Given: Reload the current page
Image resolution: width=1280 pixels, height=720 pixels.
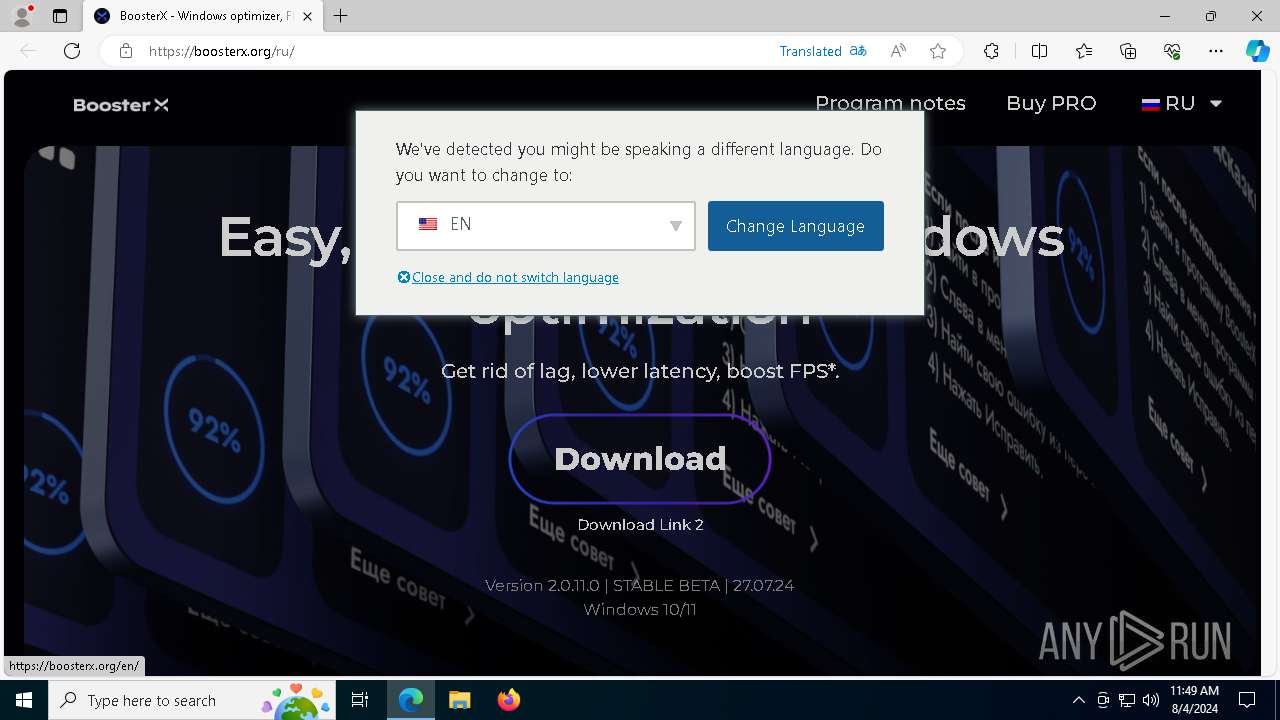Looking at the screenshot, I should click(72, 51).
